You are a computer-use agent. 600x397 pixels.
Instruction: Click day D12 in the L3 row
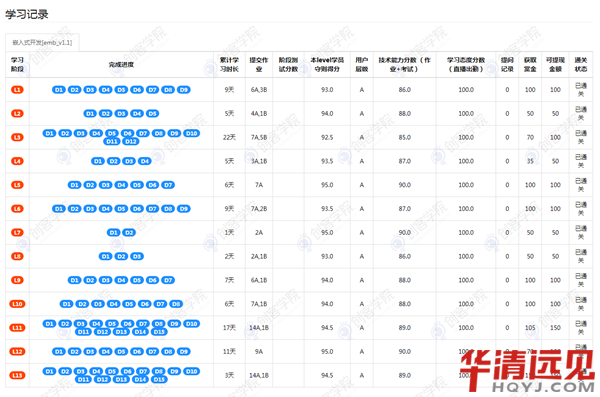tap(130, 142)
